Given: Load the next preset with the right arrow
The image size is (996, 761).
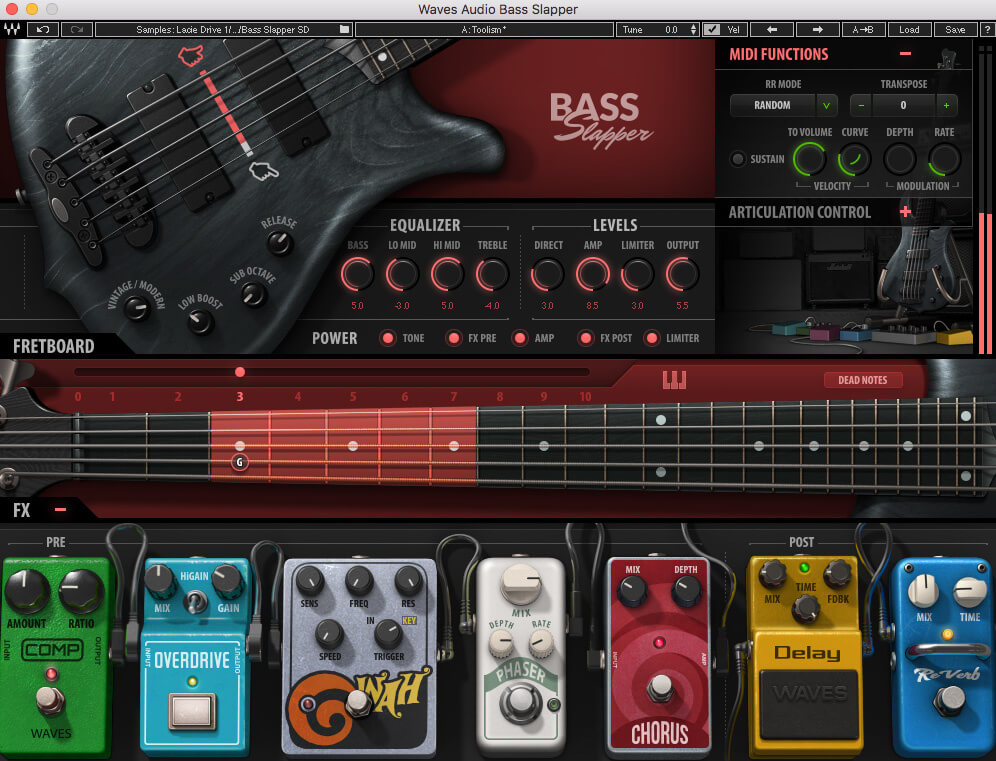Looking at the screenshot, I should [x=818, y=29].
